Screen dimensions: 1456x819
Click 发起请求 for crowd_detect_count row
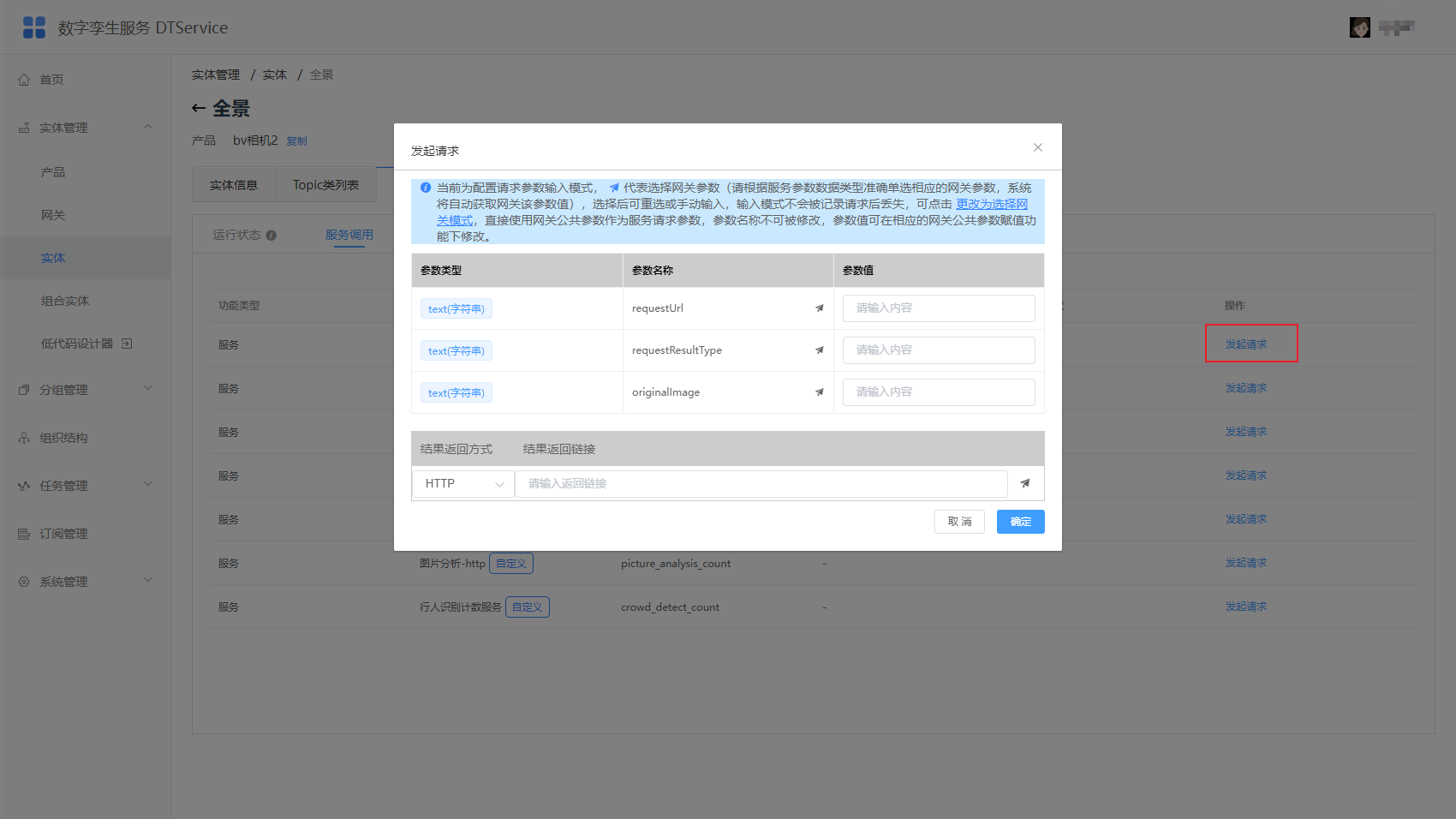[x=1246, y=607]
